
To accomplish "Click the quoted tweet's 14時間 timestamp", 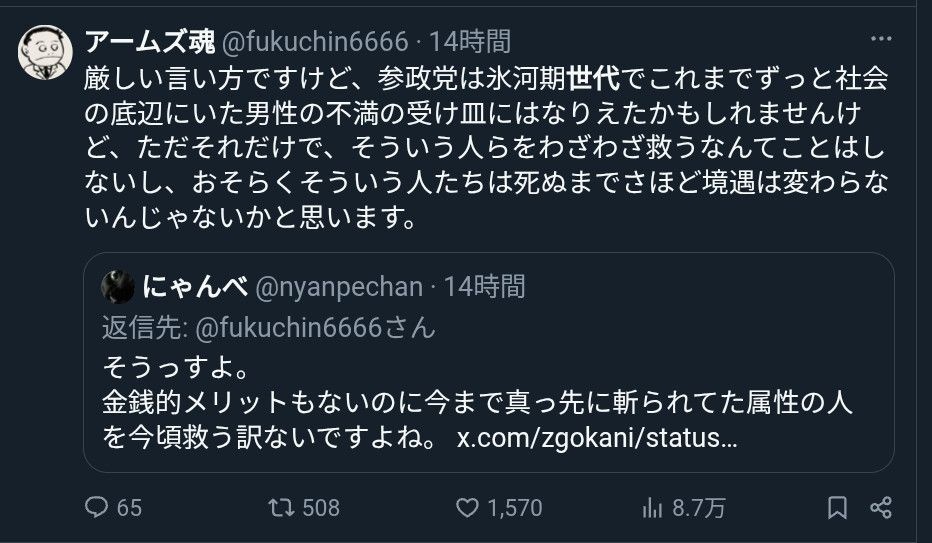I will coord(484,288).
